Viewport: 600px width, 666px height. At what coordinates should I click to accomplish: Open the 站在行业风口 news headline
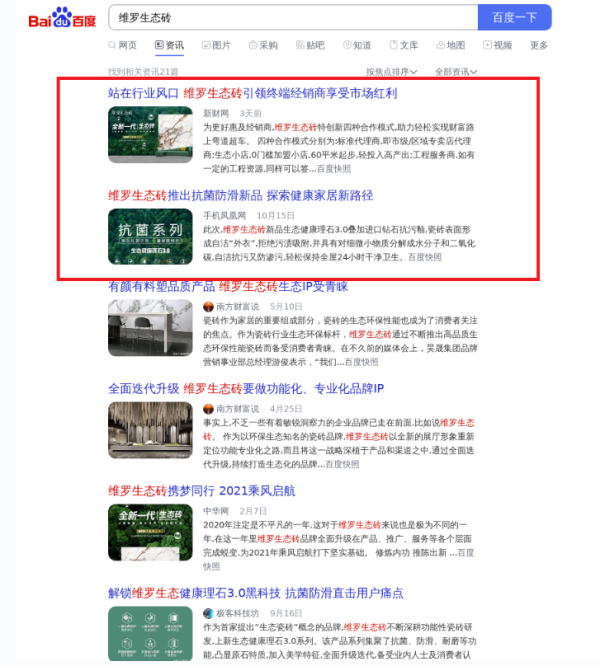(x=252, y=93)
